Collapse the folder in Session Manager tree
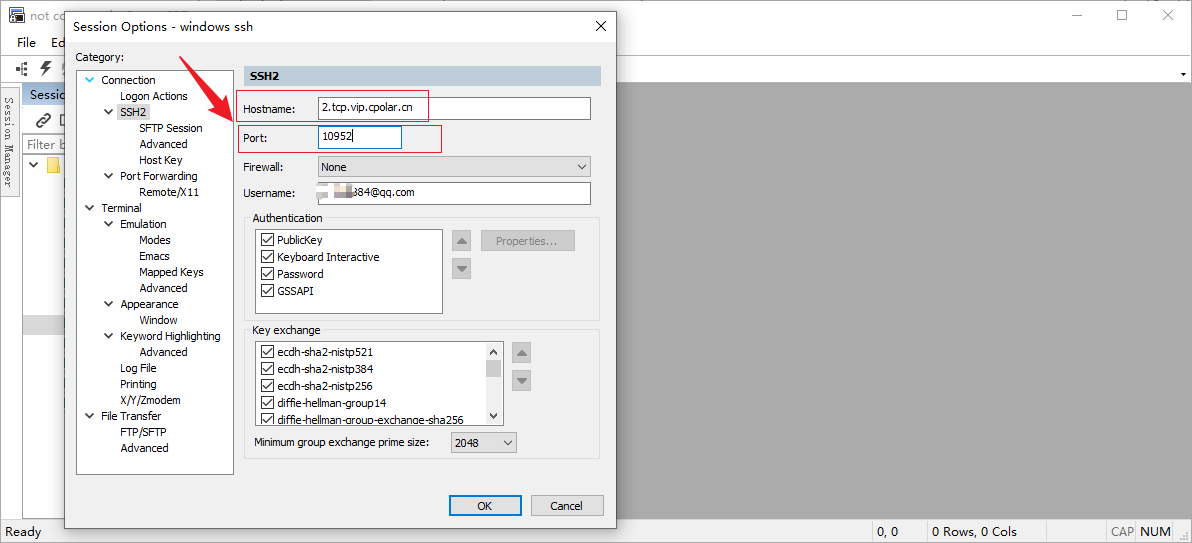This screenshot has width=1192, height=543. 33,164
